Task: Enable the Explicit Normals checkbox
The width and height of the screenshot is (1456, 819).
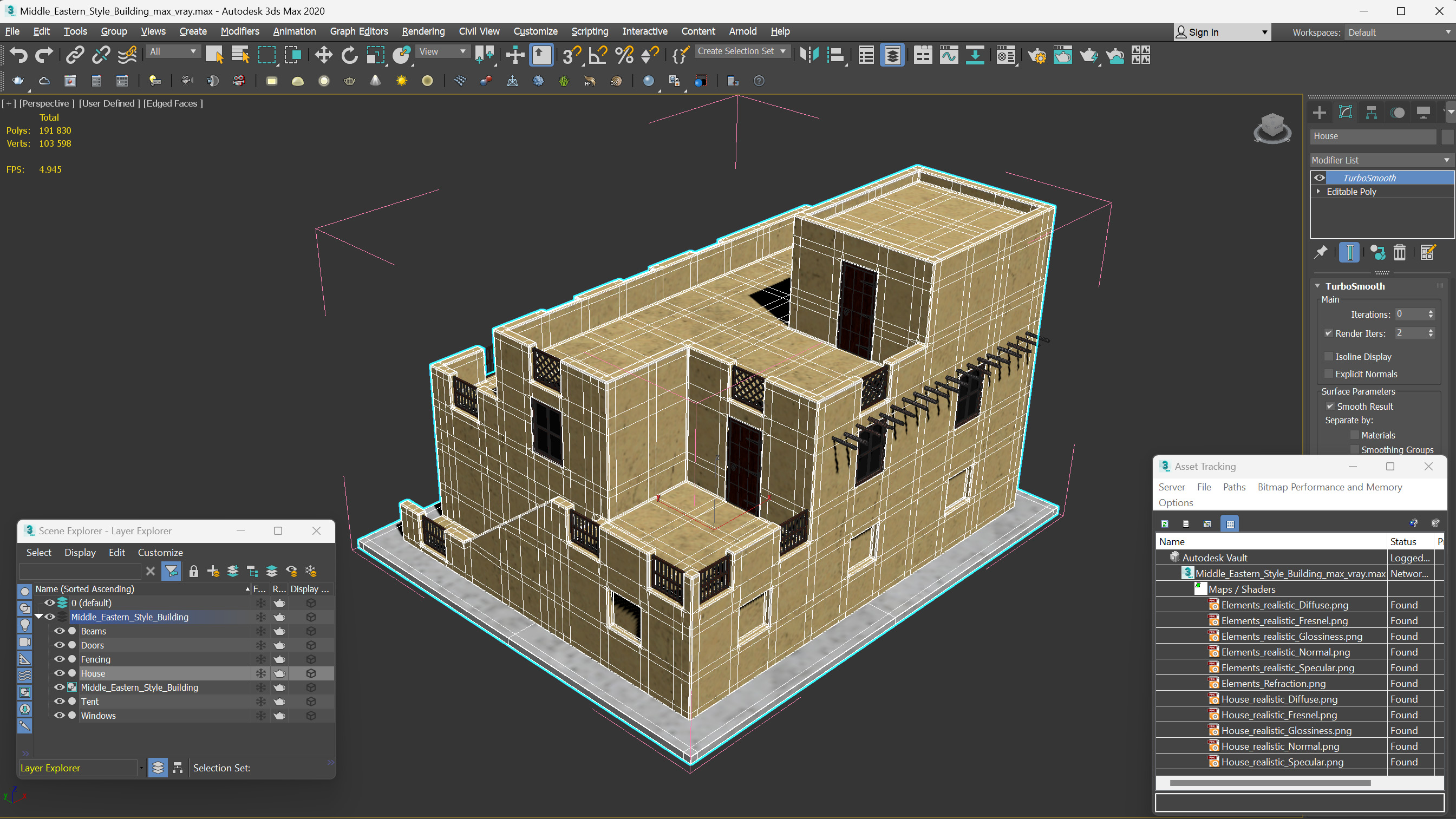Action: 1329,374
